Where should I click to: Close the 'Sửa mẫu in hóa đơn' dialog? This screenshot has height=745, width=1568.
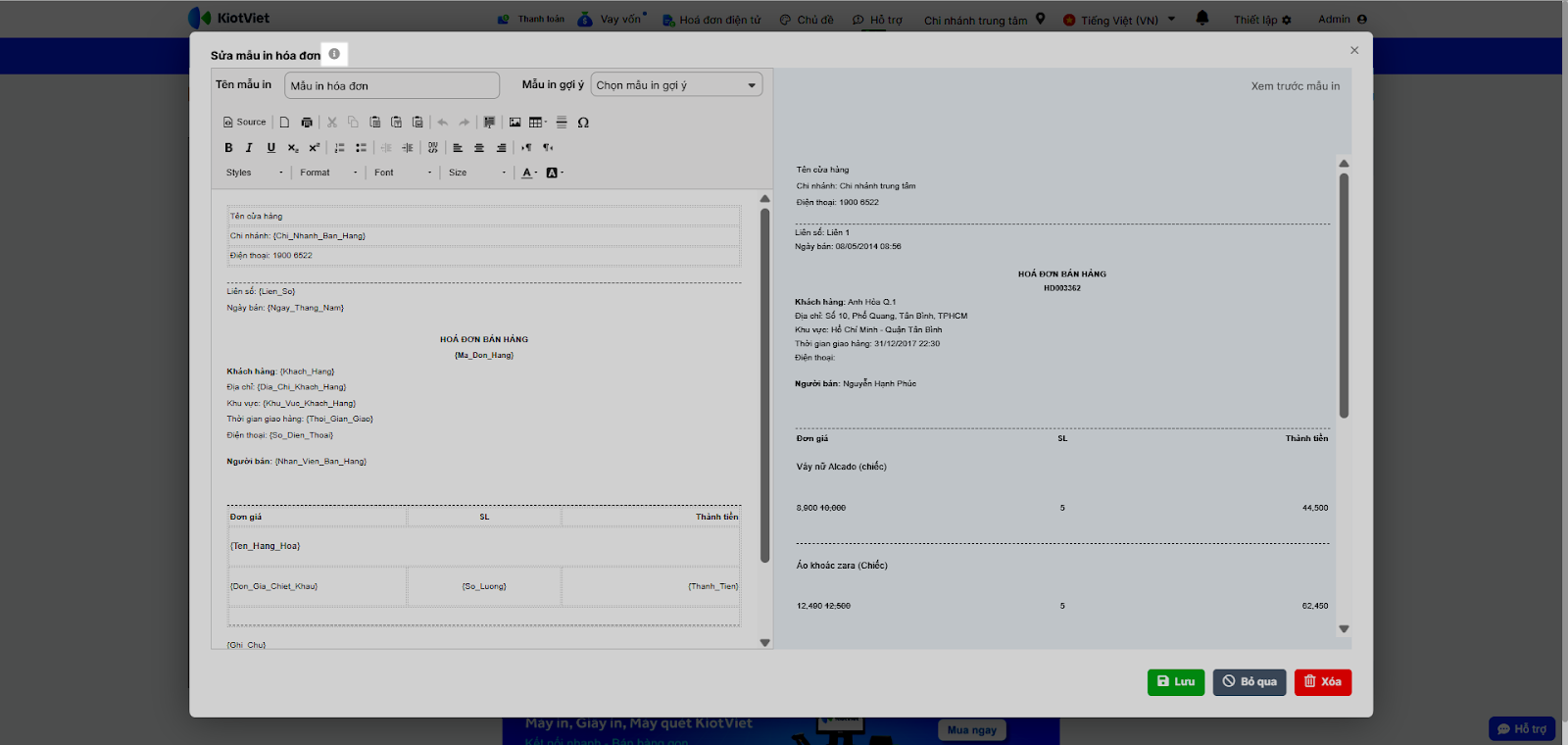[x=1354, y=50]
